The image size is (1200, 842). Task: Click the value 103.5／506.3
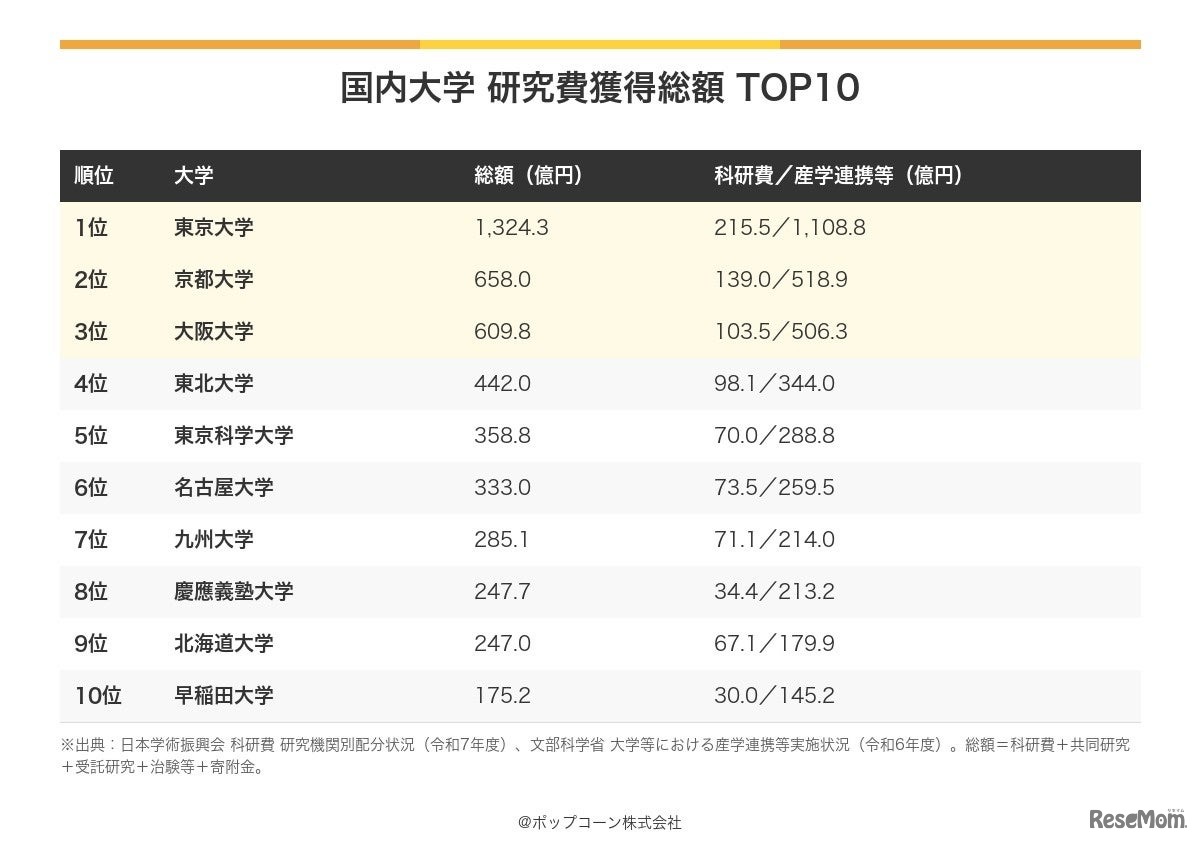(781, 332)
